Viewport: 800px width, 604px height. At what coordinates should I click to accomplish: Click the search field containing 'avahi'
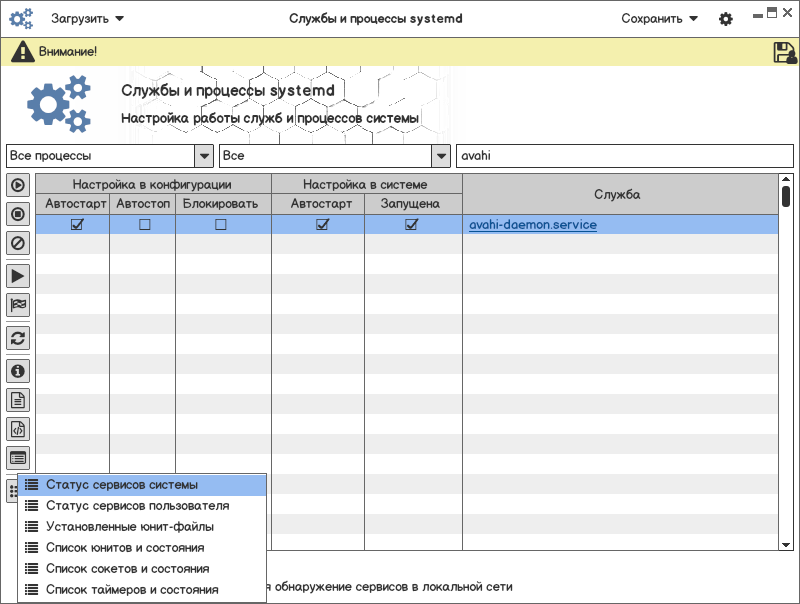click(624, 156)
